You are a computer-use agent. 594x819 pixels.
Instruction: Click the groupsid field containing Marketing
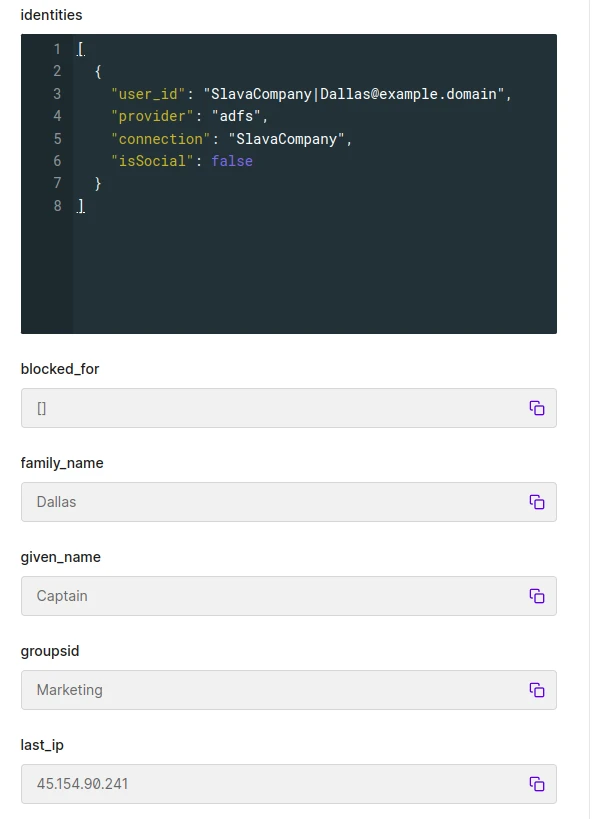pyautogui.click(x=288, y=690)
